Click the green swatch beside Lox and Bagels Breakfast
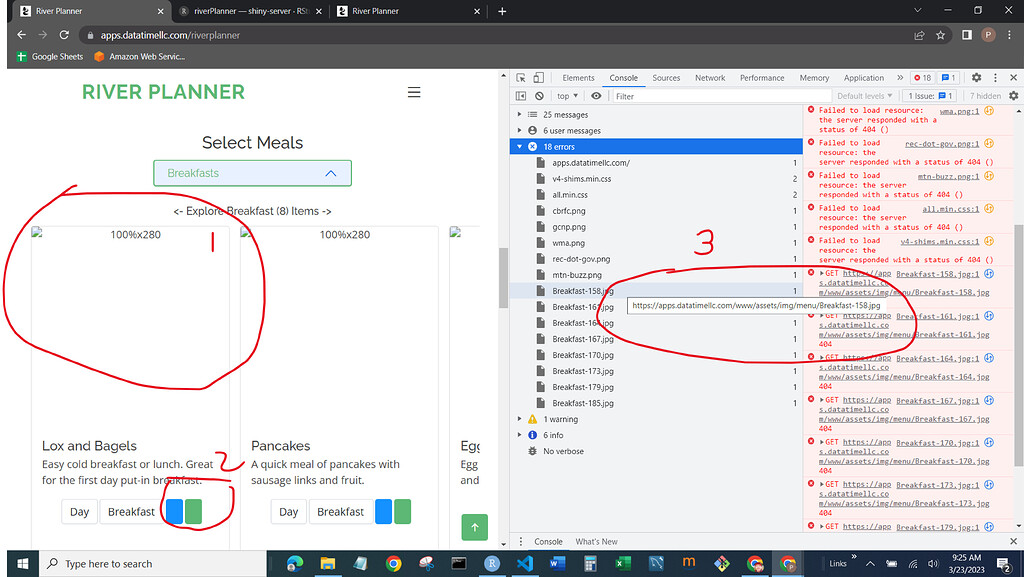 point(195,511)
